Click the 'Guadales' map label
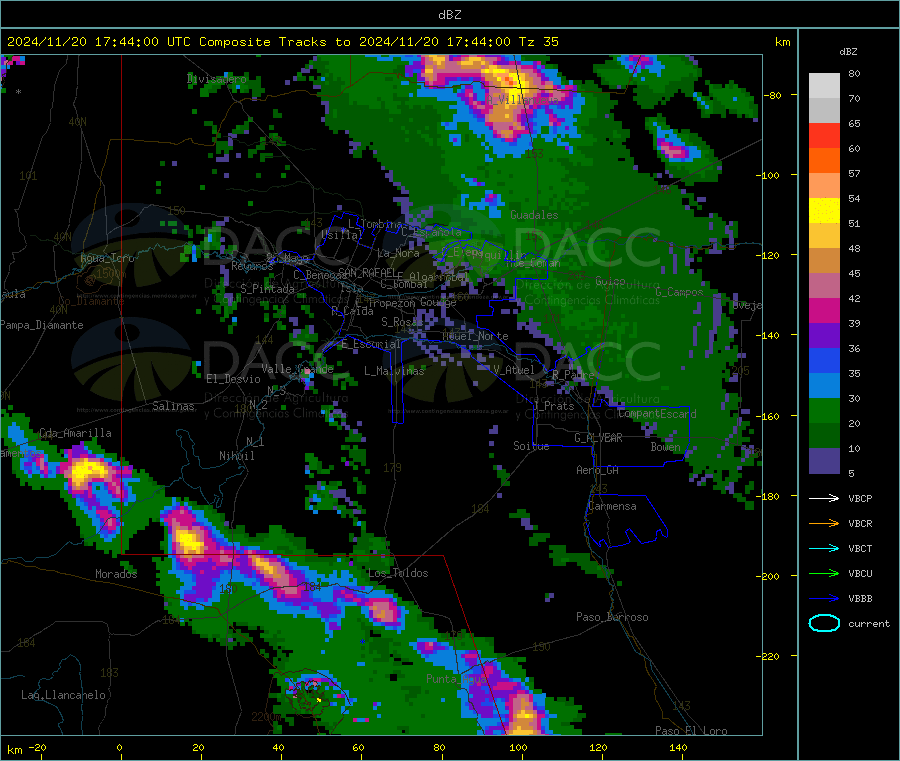 [534, 215]
